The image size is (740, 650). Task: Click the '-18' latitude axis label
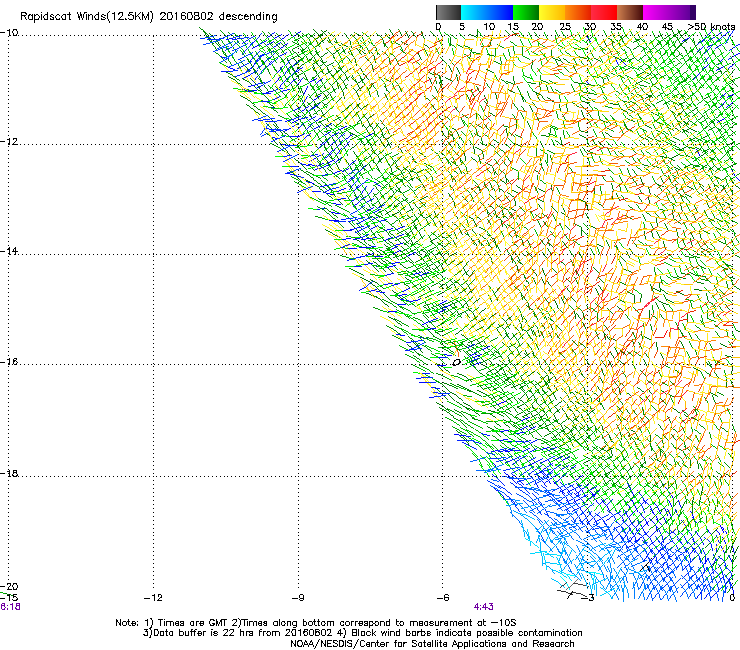9,473
